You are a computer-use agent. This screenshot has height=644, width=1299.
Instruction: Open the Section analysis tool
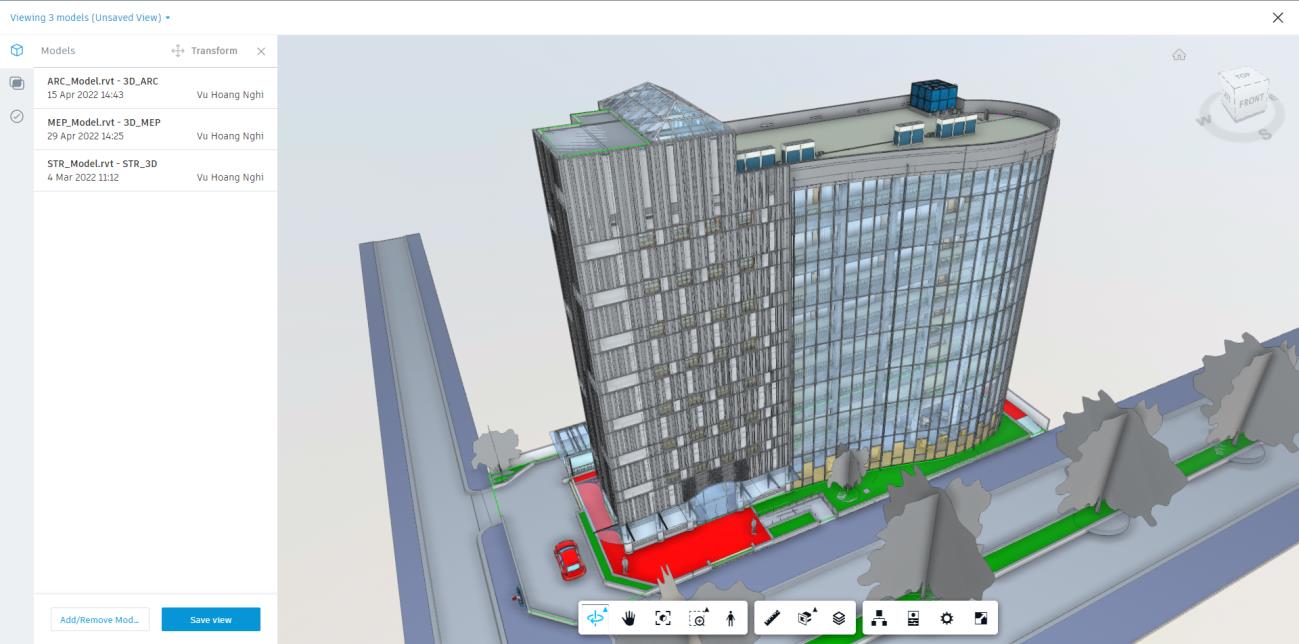click(x=805, y=618)
